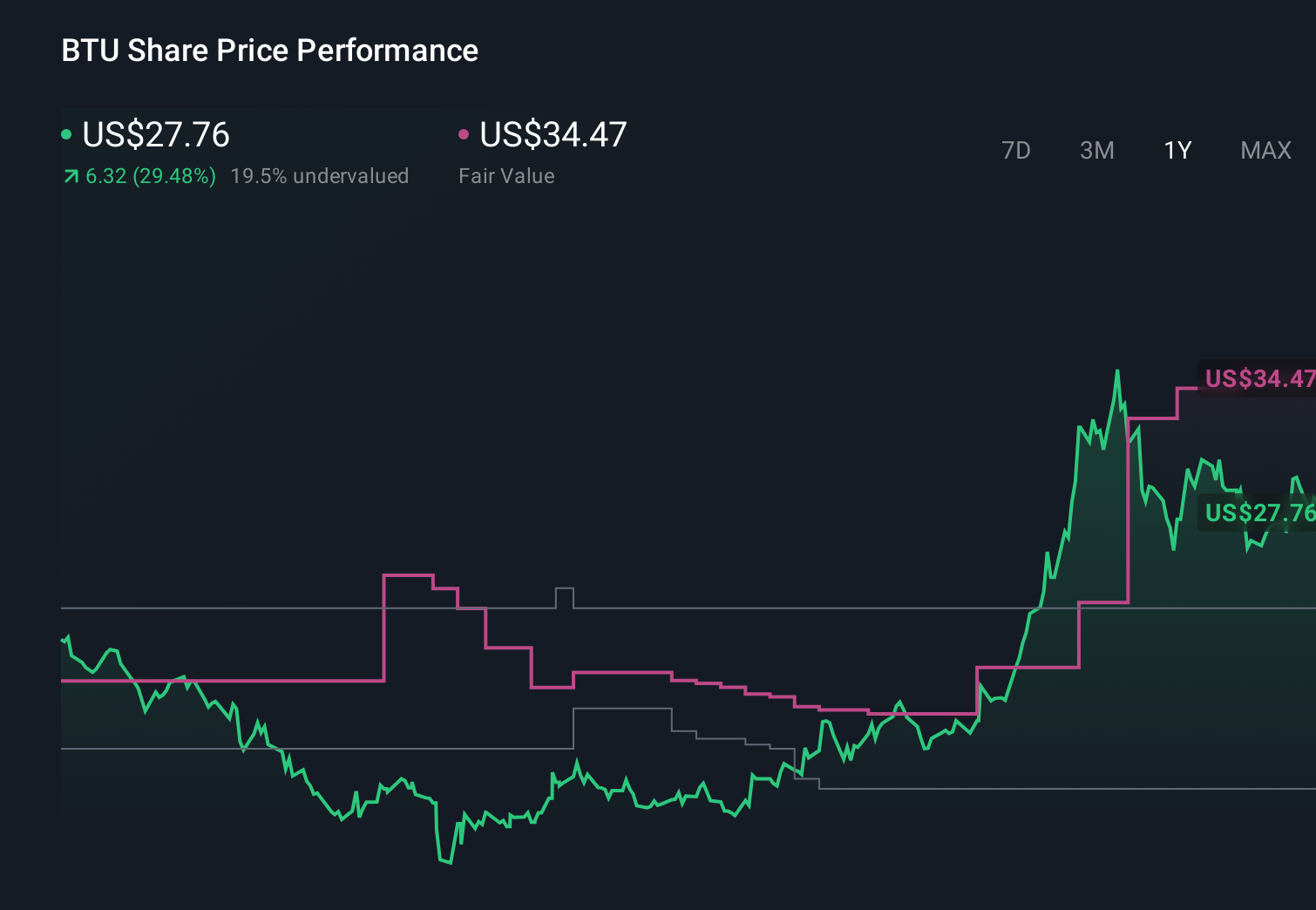Select the MAX time range
This screenshot has width=1316, height=910.
point(1265,150)
